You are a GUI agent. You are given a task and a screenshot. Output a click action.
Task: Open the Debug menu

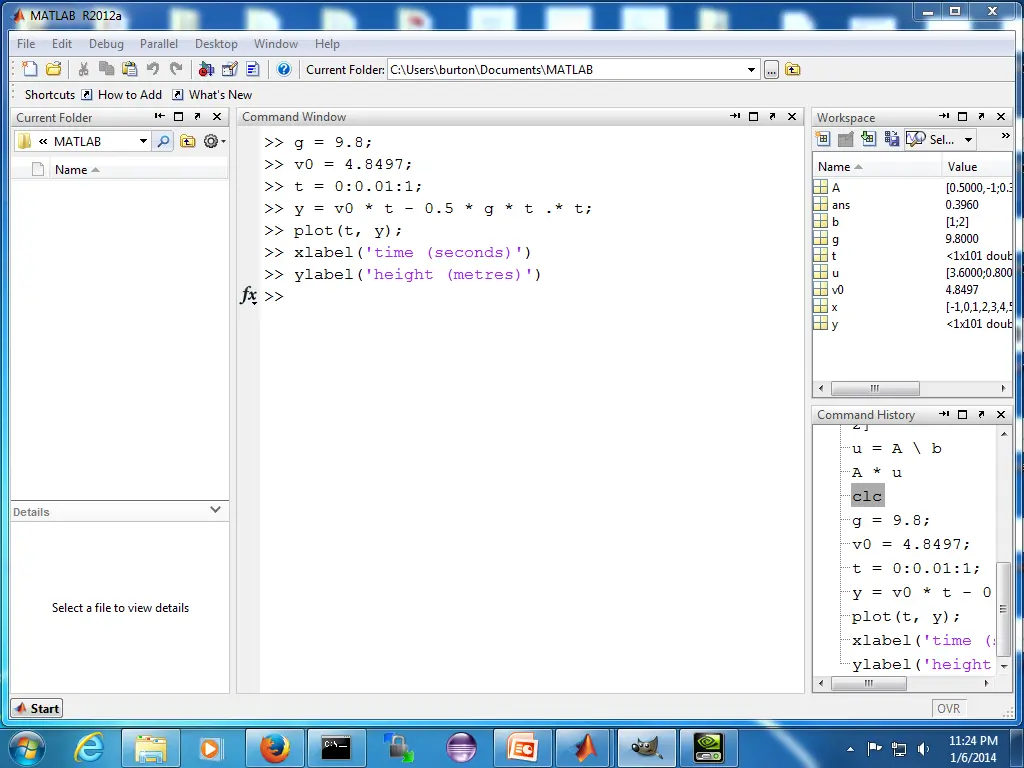click(106, 44)
